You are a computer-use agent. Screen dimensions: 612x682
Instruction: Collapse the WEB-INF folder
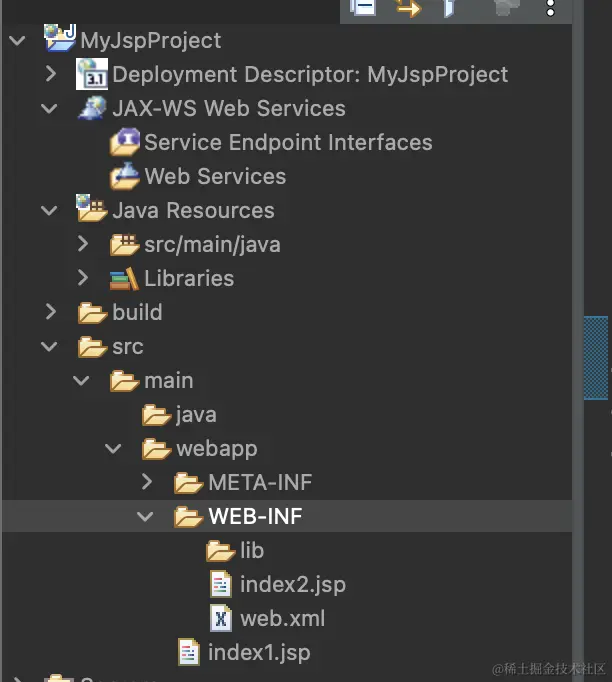click(x=146, y=516)
